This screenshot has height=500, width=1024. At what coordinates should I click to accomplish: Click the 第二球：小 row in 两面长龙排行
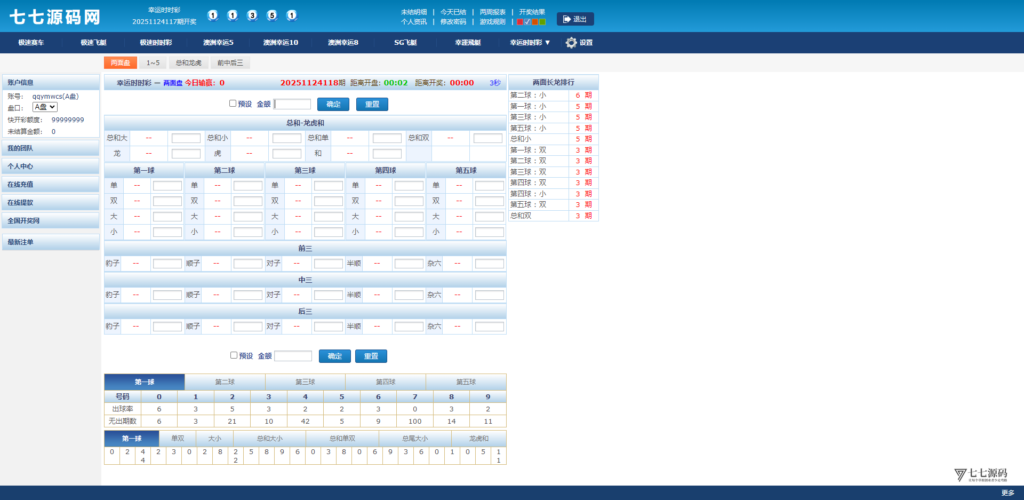click(x=553, y=95)
